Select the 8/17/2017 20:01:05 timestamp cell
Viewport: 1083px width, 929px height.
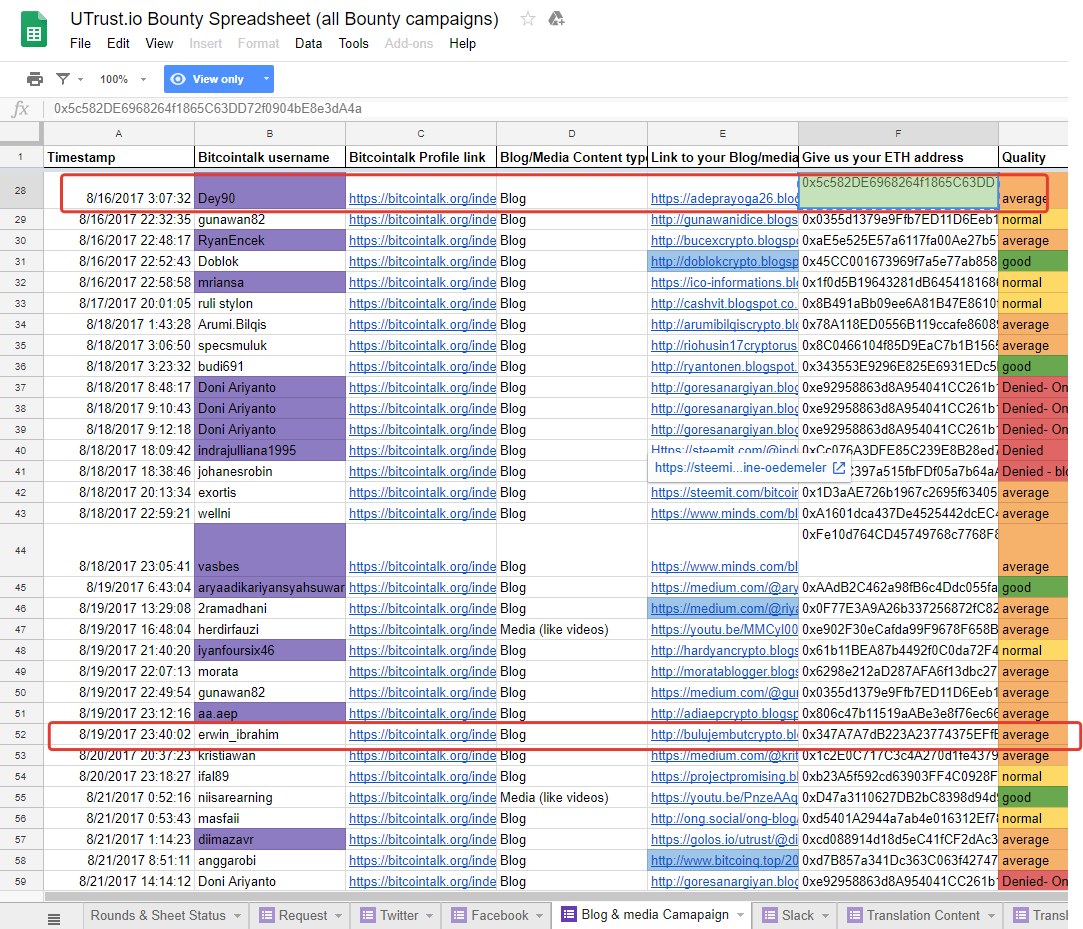pos(119,304)
